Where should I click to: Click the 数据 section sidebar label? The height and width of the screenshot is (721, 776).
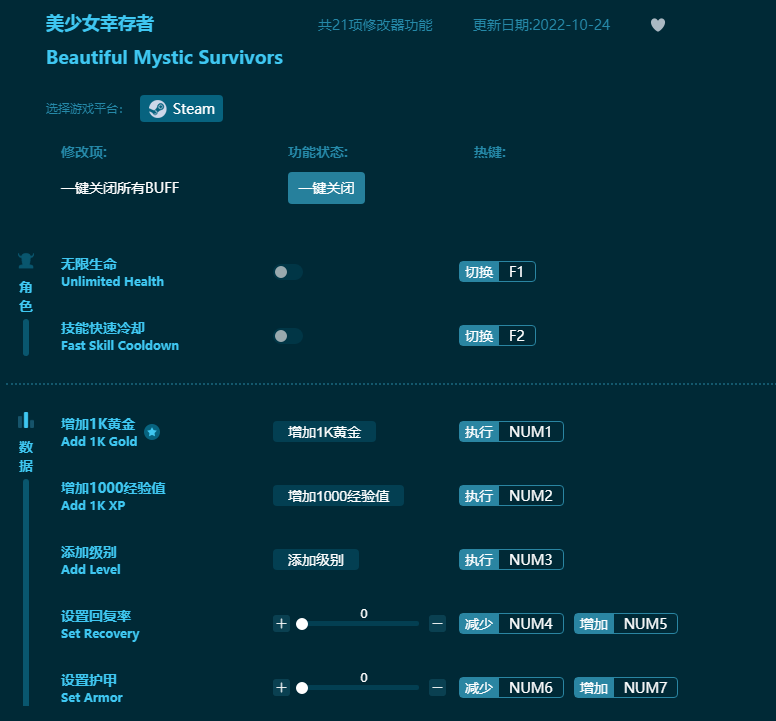point(26,456)
